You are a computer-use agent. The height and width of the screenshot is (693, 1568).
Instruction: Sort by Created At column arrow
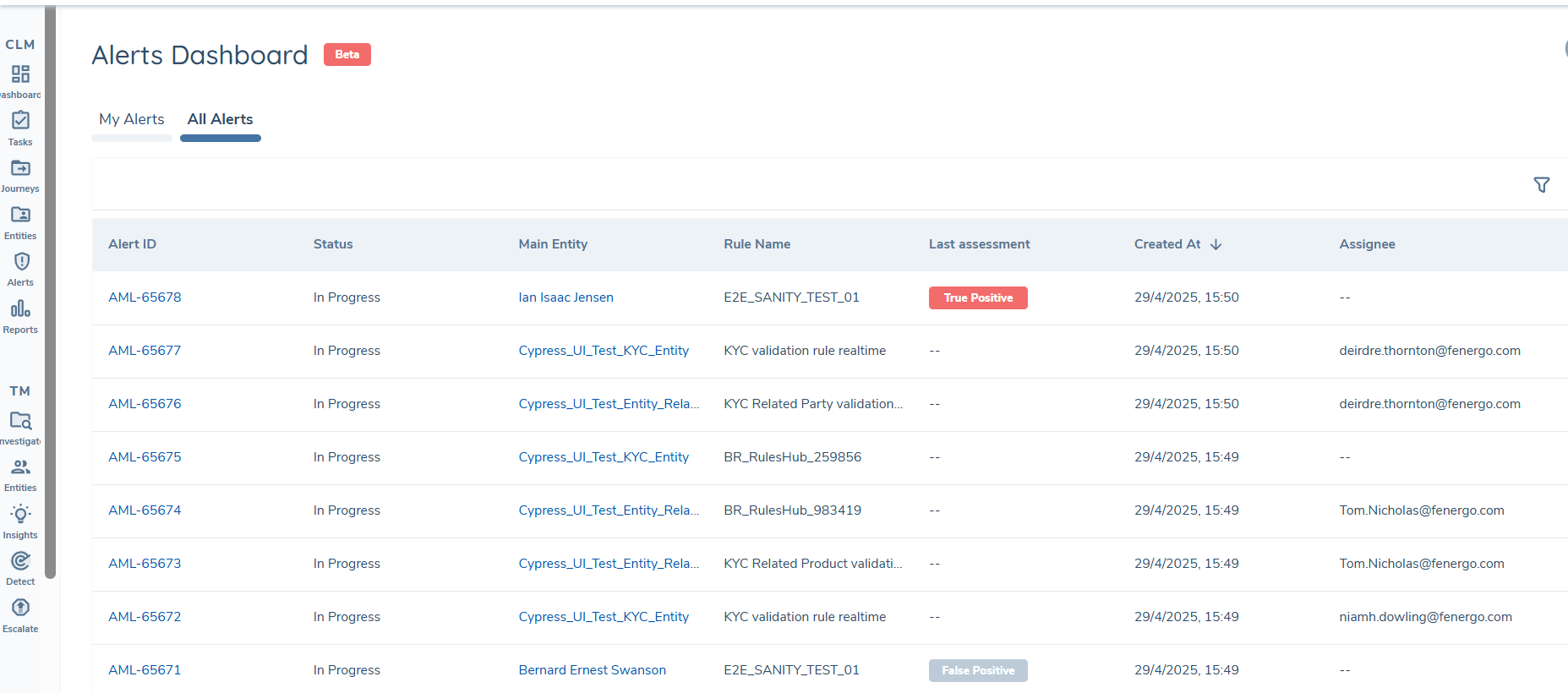point(1216,244)
